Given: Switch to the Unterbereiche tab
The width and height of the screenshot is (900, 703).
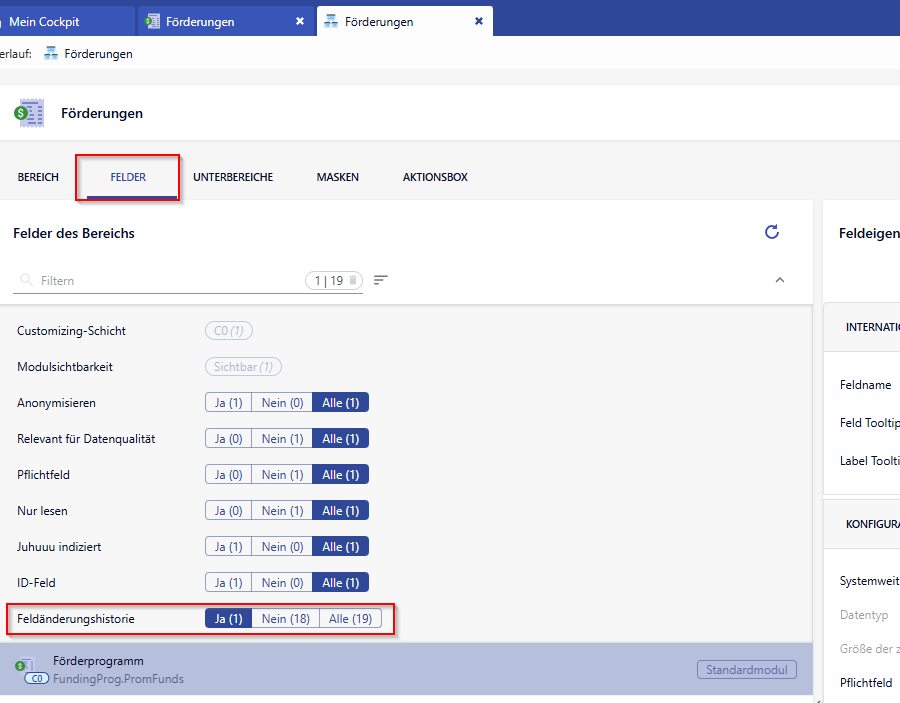Looking at the screenshot, I should pos(233,177).
